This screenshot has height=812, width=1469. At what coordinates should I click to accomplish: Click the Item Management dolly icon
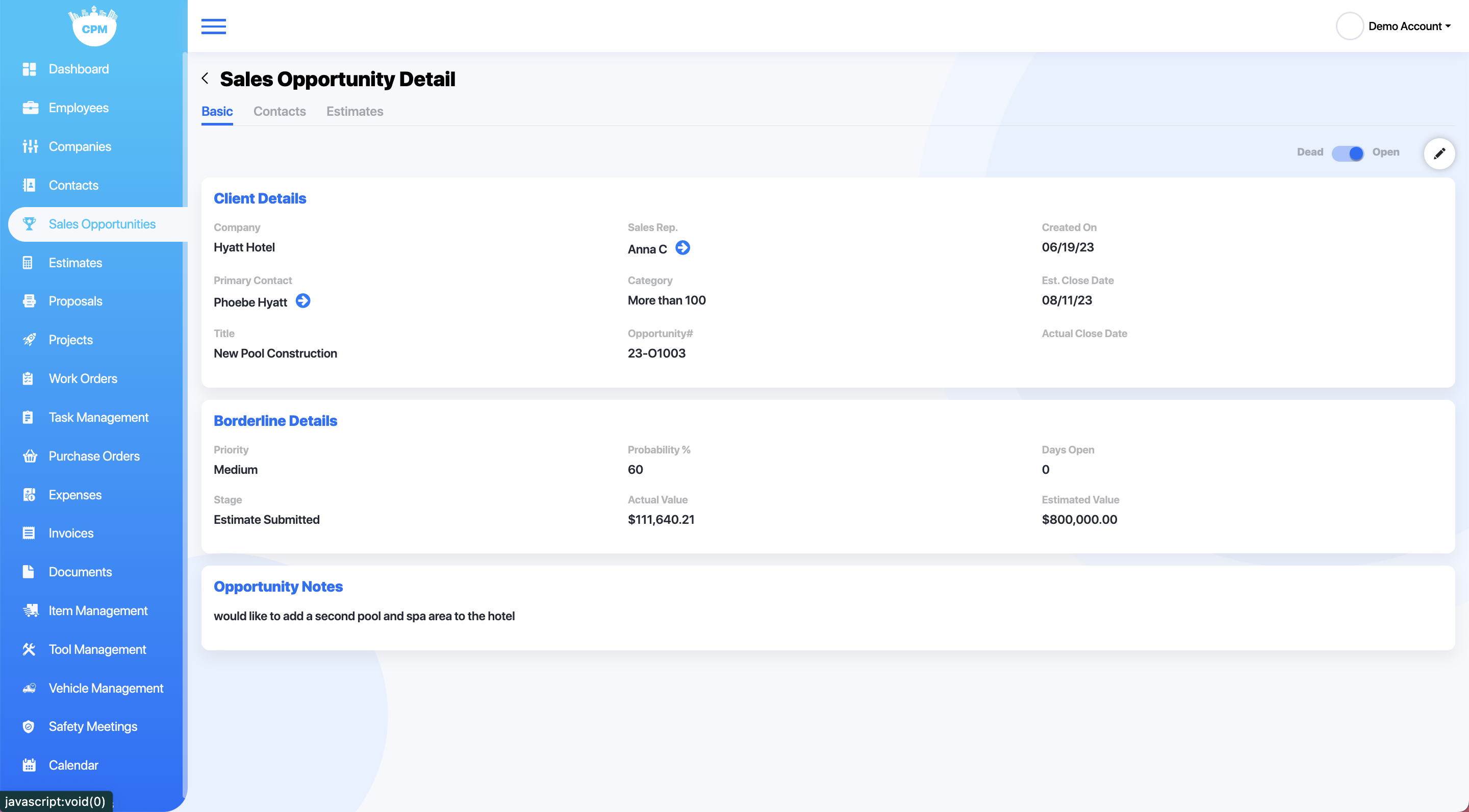[31, 611]
